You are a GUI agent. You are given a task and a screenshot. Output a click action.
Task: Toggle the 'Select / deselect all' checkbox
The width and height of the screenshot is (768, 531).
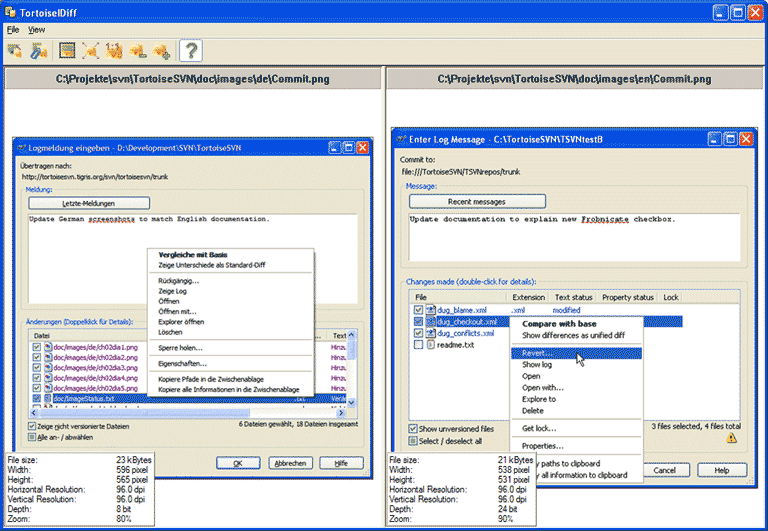[413, 441]
